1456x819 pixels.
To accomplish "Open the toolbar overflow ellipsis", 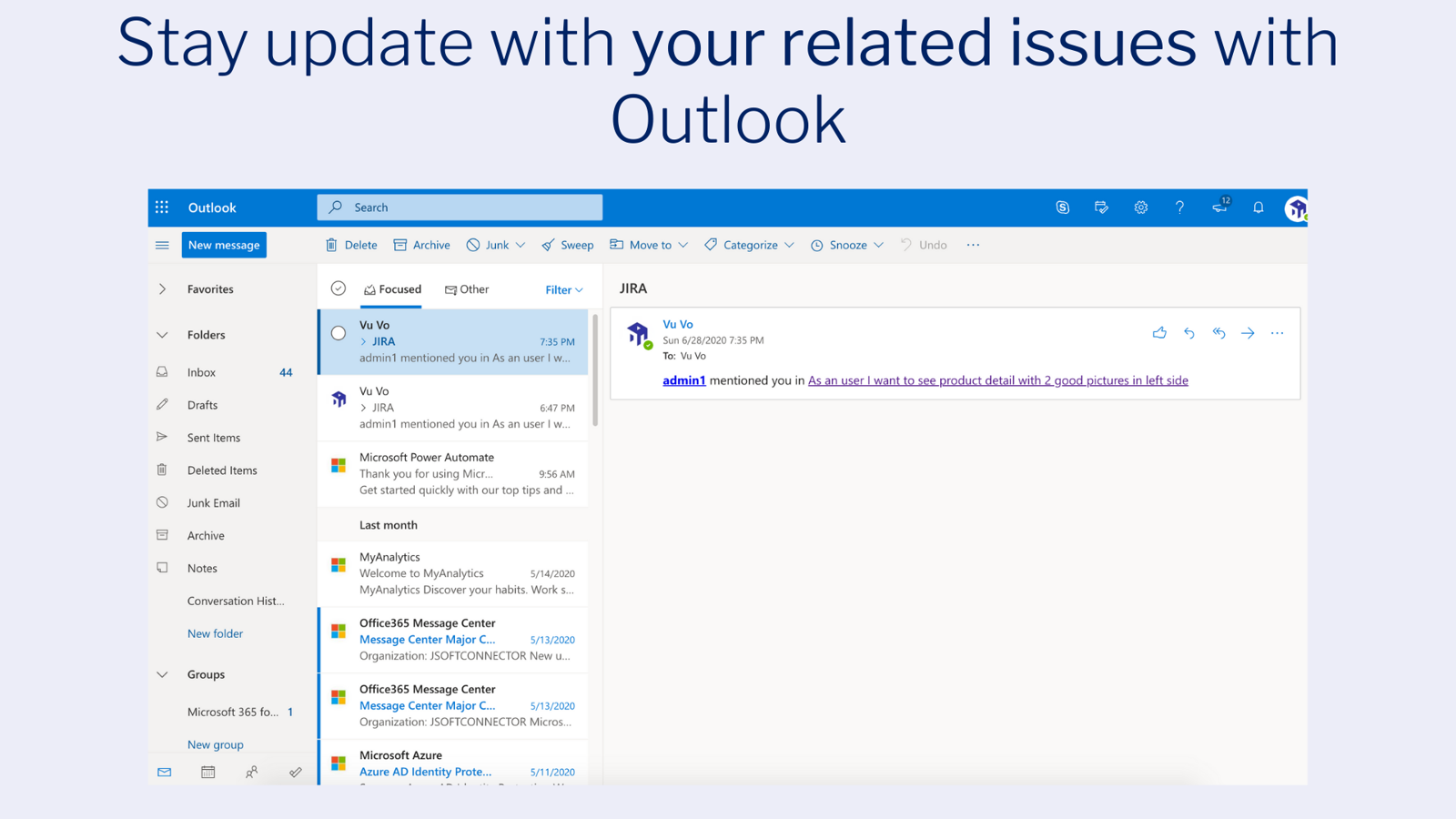I will click(x=973, y=245).
